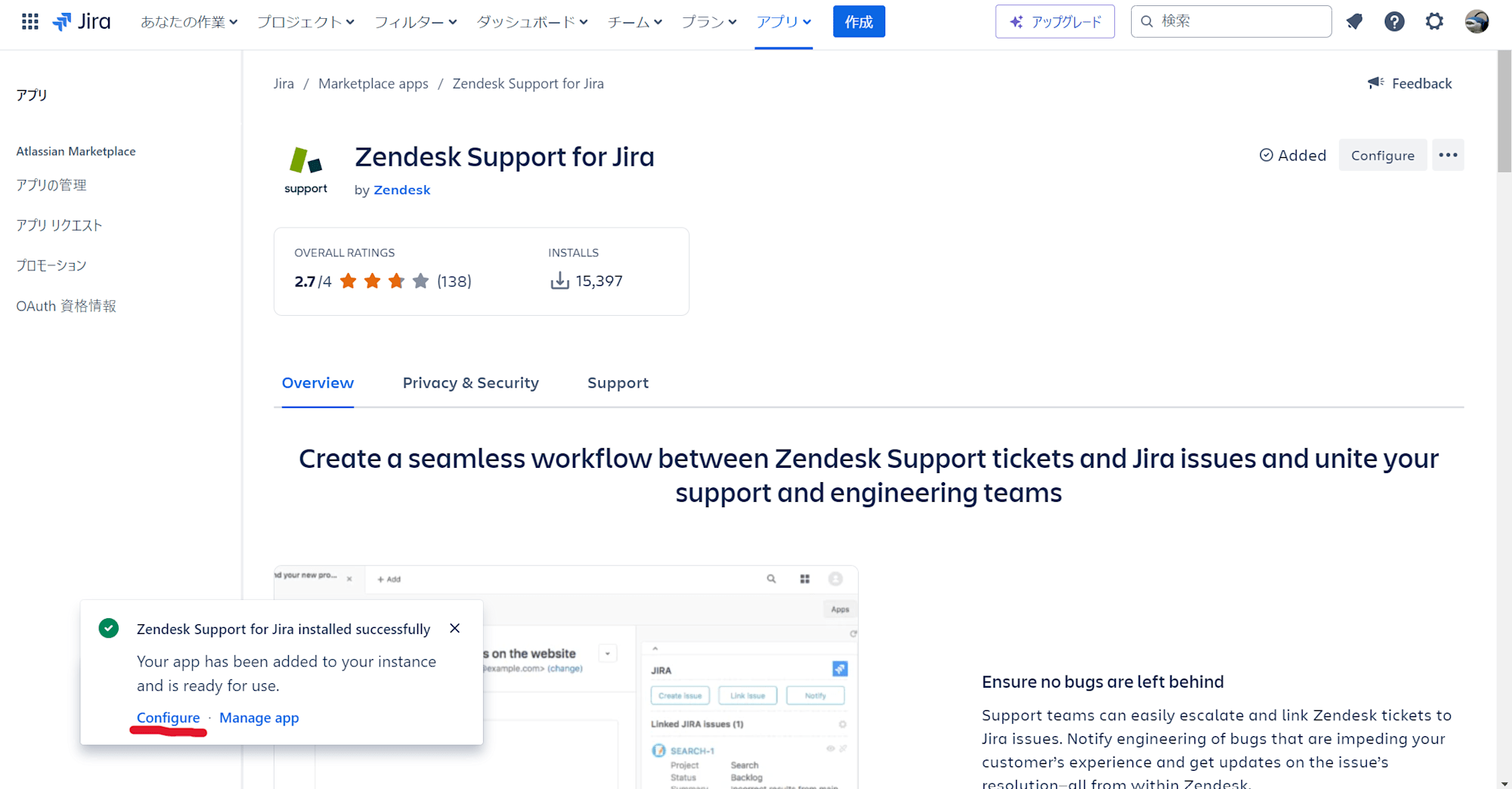Click the Jira logo
Viewport: 1512px width, 789px height.
click(x=82, y=21)
